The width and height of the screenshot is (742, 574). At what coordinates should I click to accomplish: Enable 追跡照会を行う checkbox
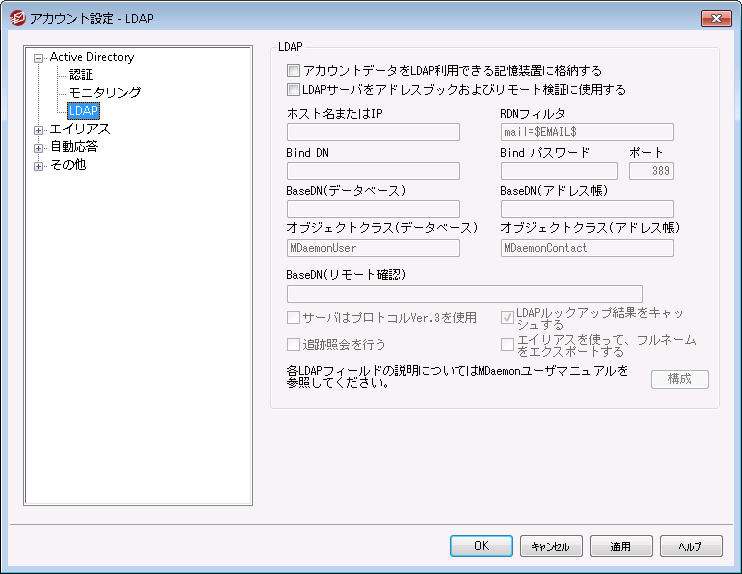point(293,344)
